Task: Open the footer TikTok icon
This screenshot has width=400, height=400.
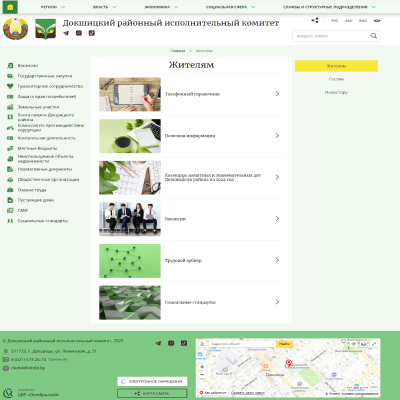Action: pos(184,343)
